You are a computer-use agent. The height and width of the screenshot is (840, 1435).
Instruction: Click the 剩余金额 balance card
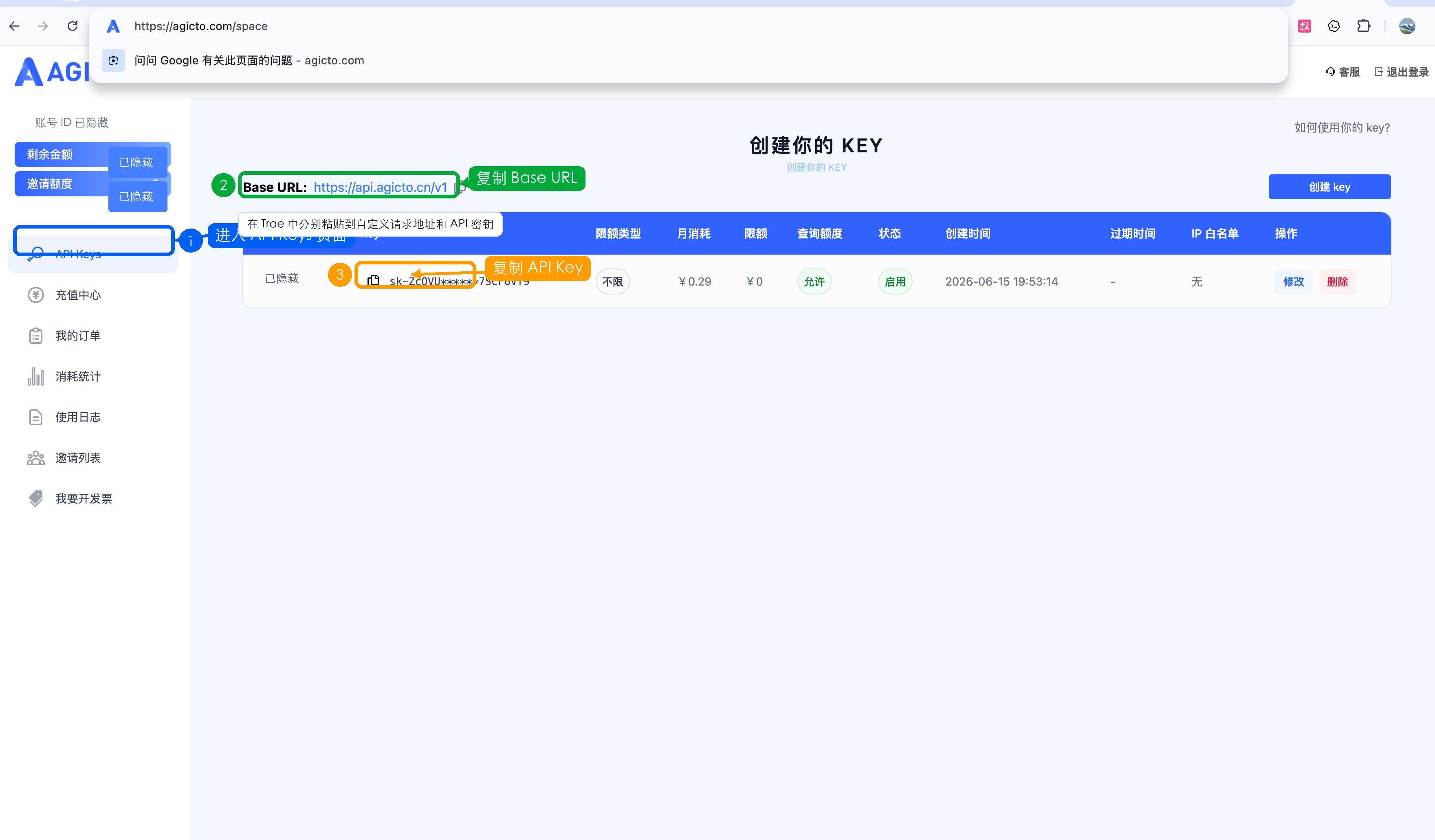[93, 154]
